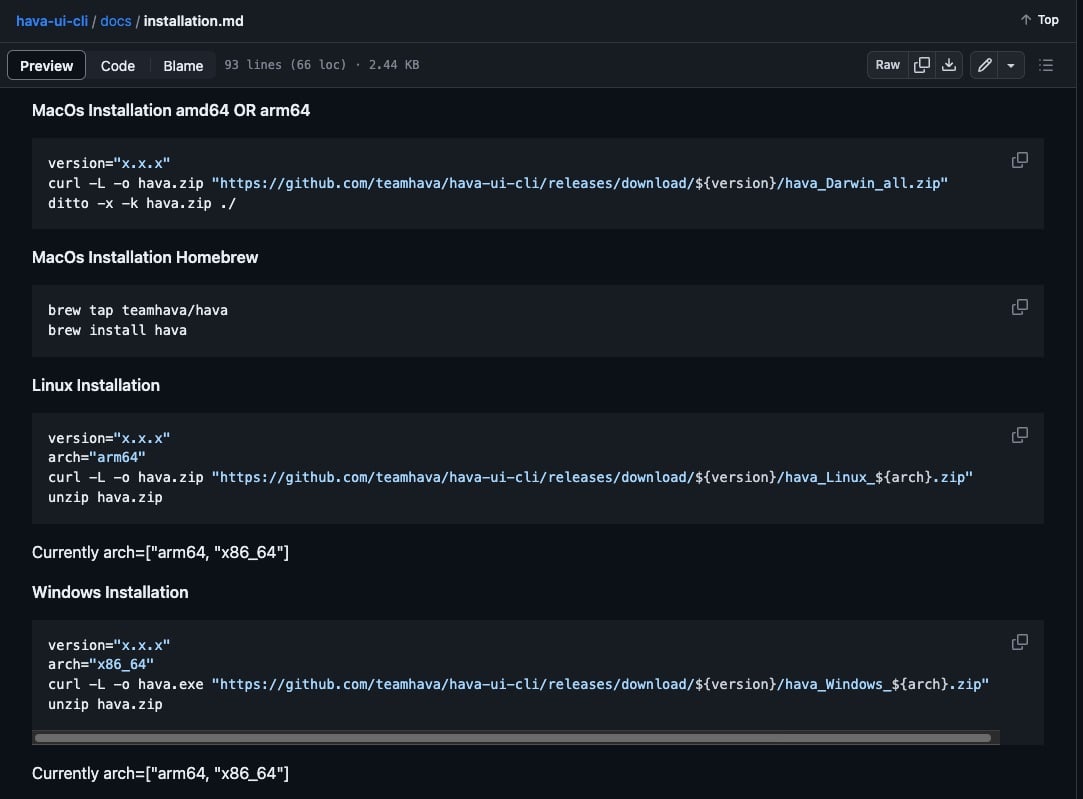Copy the Windows installation code block
Screen dimensions: 1083x799
click(x=1019, y=642)
